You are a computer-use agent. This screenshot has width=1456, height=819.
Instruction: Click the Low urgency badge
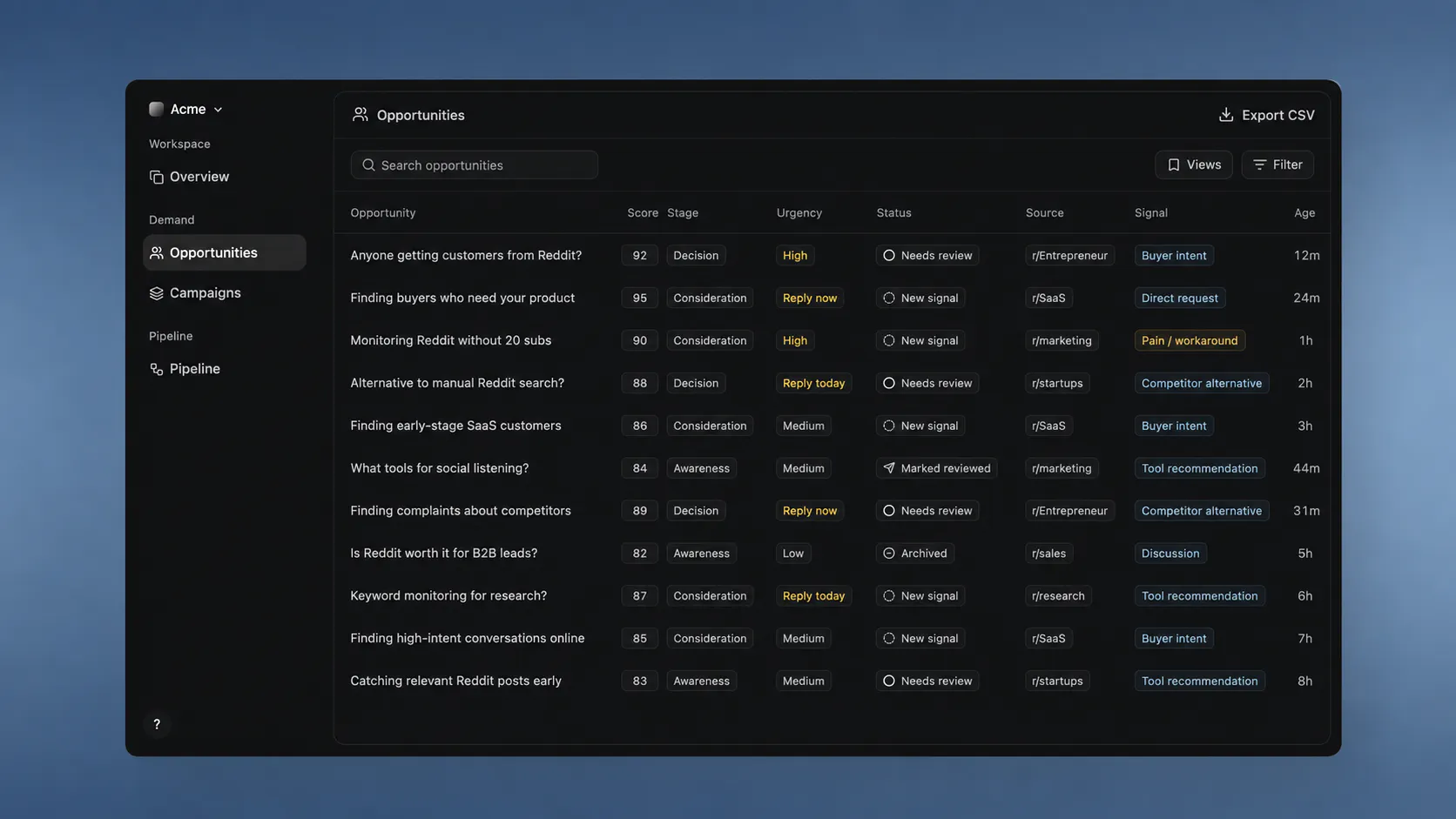click(x=793, y=554)
